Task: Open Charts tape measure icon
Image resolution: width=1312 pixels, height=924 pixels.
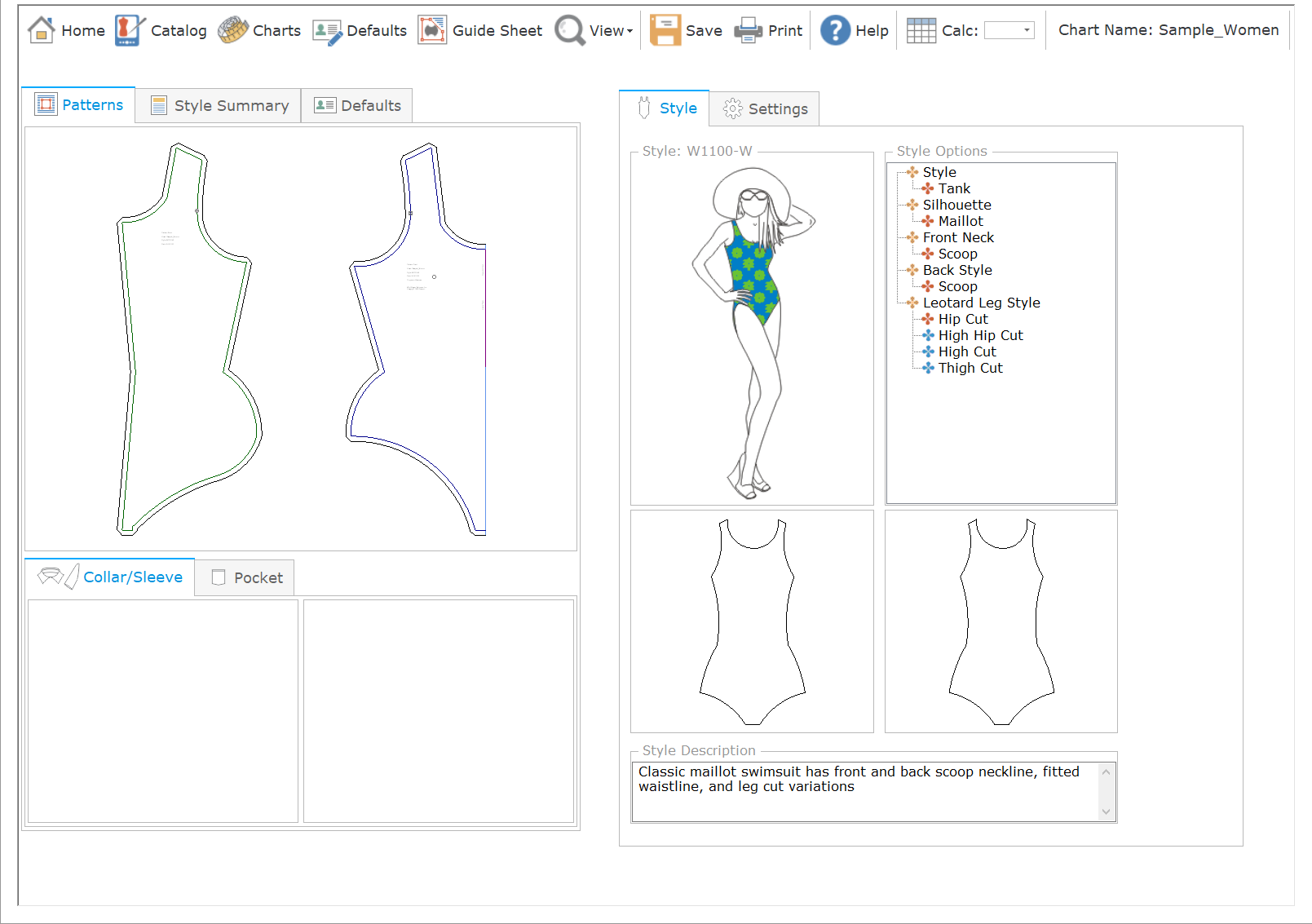Action: 233,30
